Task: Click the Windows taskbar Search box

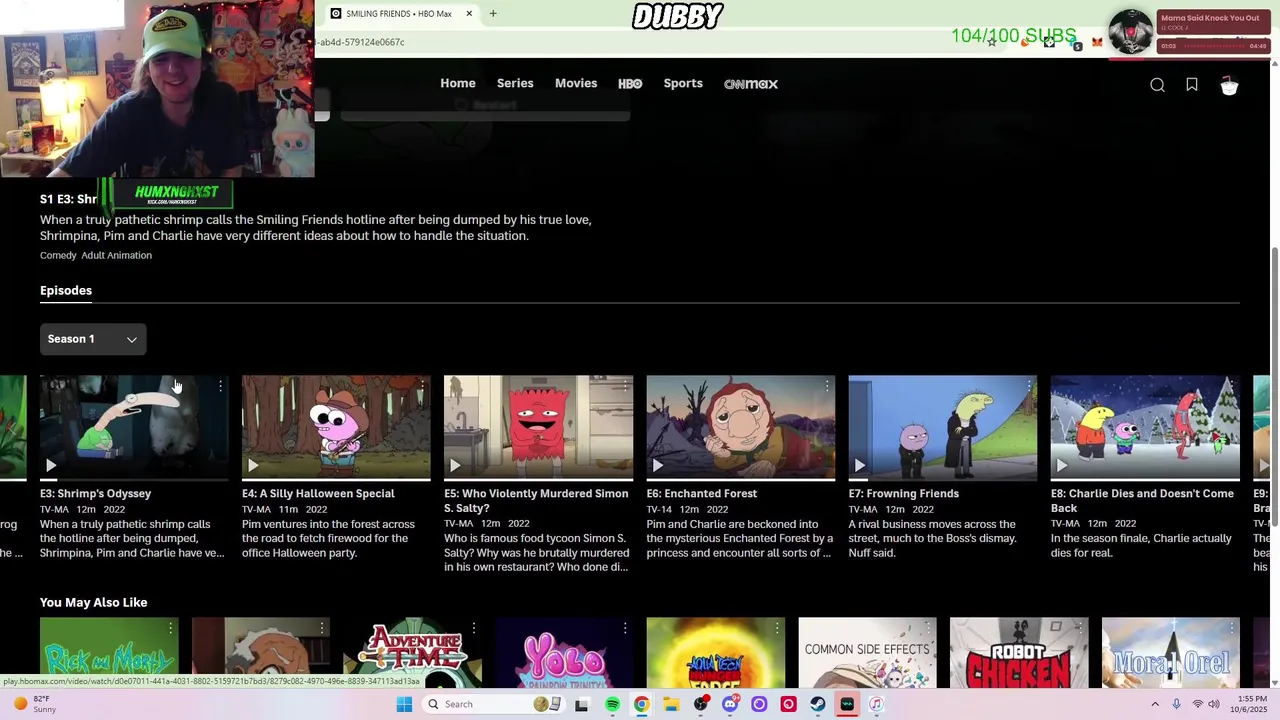Action: [492, 704]
